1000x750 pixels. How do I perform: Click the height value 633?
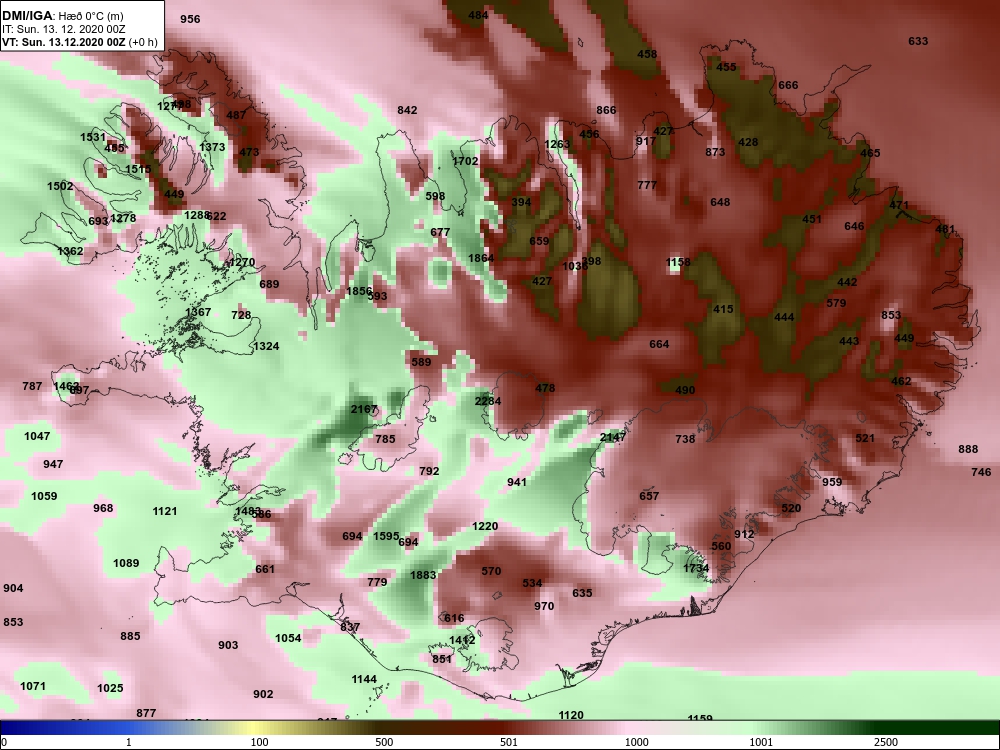[x=918, y=41]
